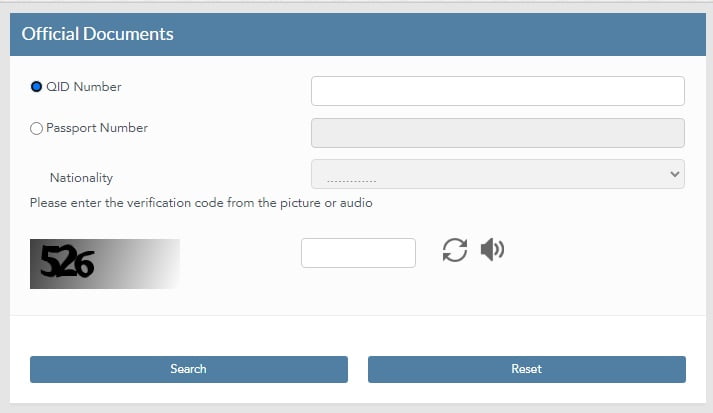Click the verification code instruction text

(201, 203)
